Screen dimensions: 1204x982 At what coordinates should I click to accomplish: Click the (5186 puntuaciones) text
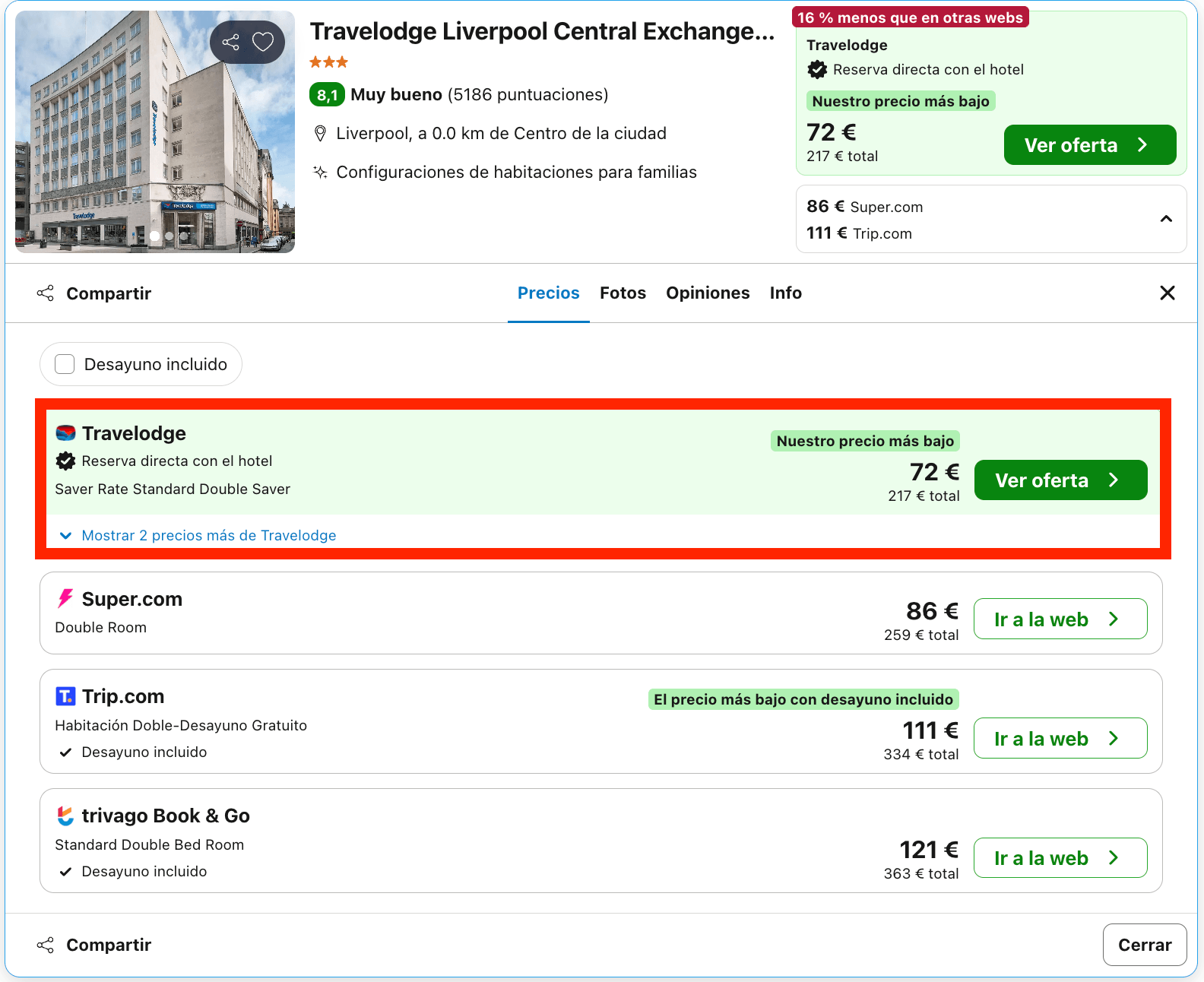528,95
